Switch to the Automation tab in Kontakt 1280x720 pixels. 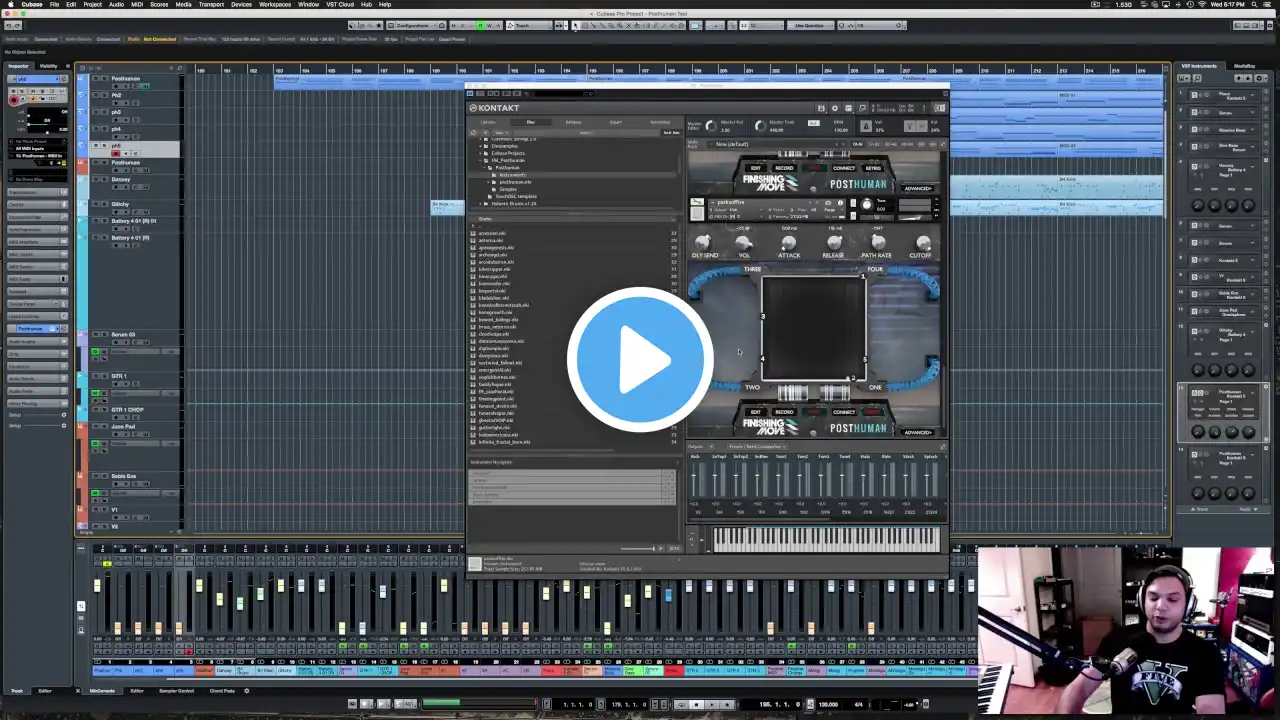660,123
